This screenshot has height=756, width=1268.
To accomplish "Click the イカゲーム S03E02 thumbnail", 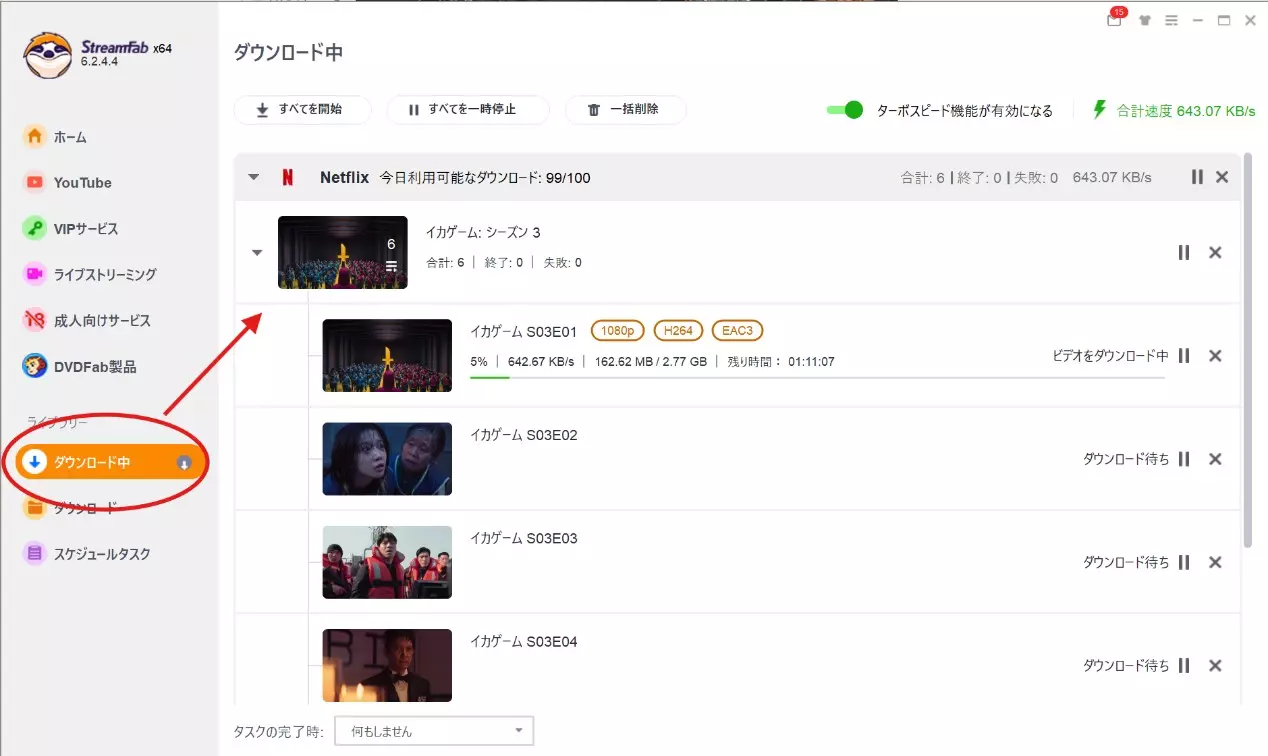I will [387, 458].
